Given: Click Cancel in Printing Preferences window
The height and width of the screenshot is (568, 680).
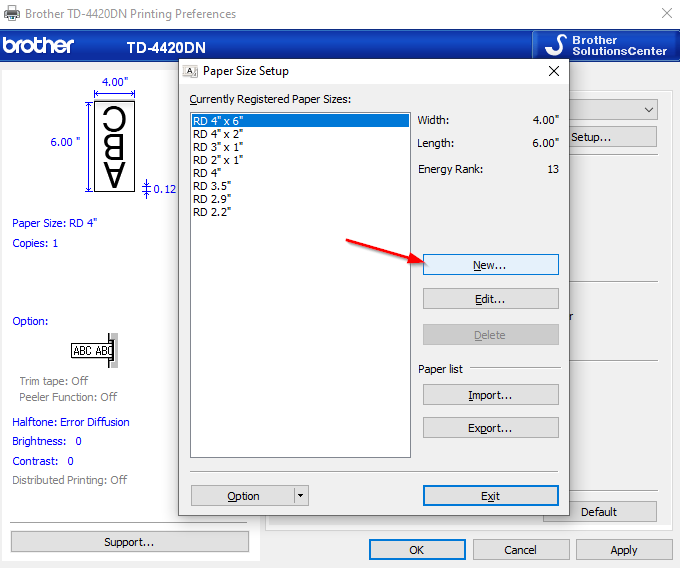Looking at the screenshot, I should click(521, 550).
